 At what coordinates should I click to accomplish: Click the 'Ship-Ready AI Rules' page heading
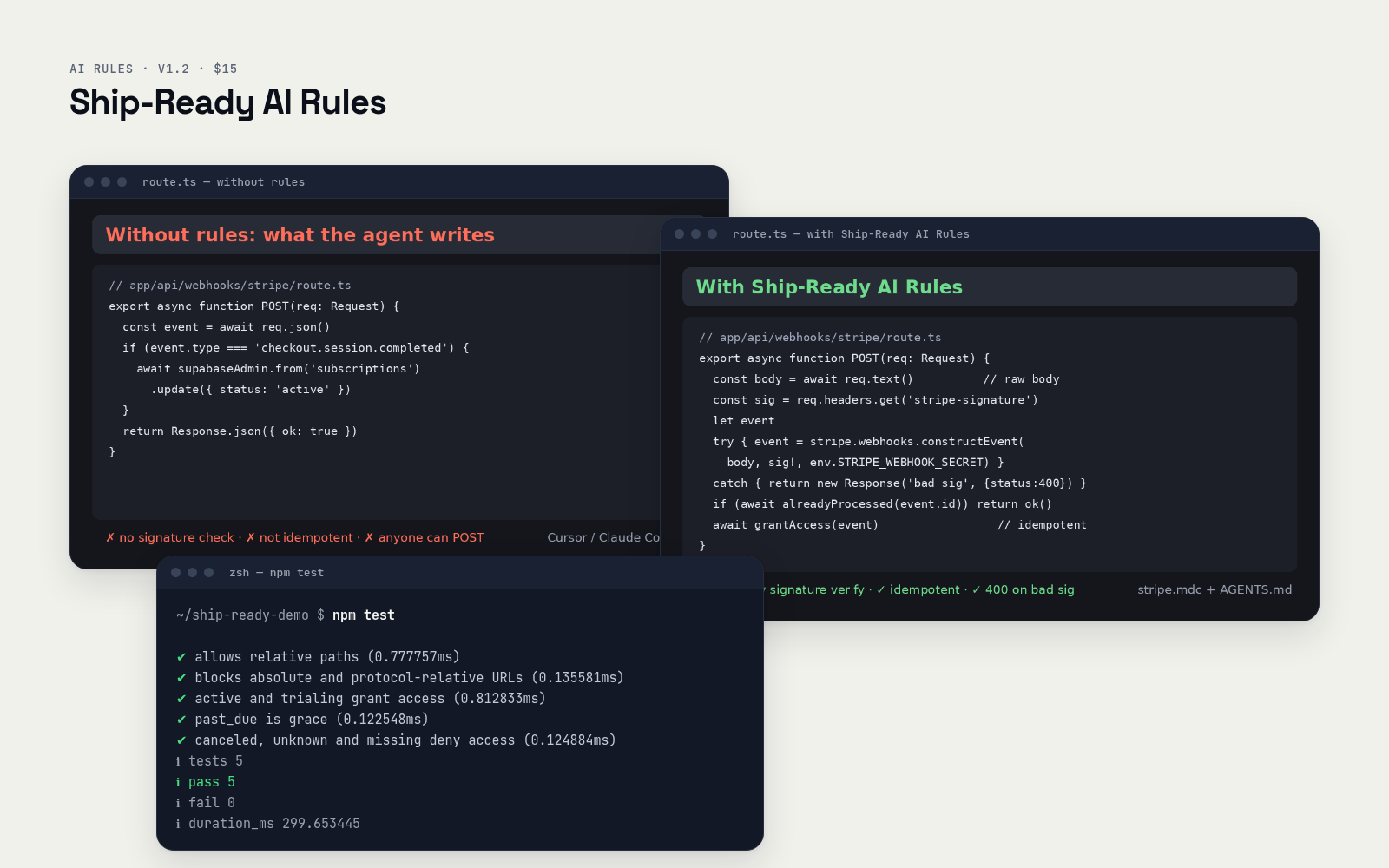227,102
